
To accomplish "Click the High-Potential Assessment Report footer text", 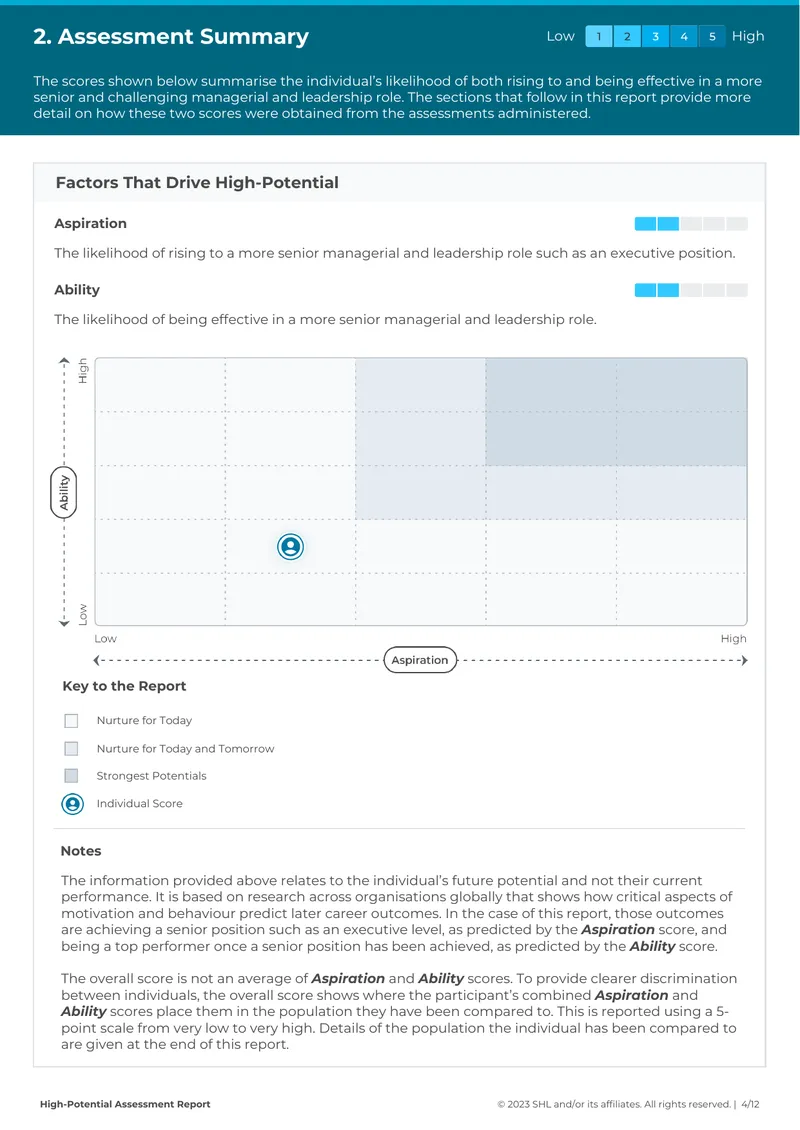I will (x=125, y=1104).
